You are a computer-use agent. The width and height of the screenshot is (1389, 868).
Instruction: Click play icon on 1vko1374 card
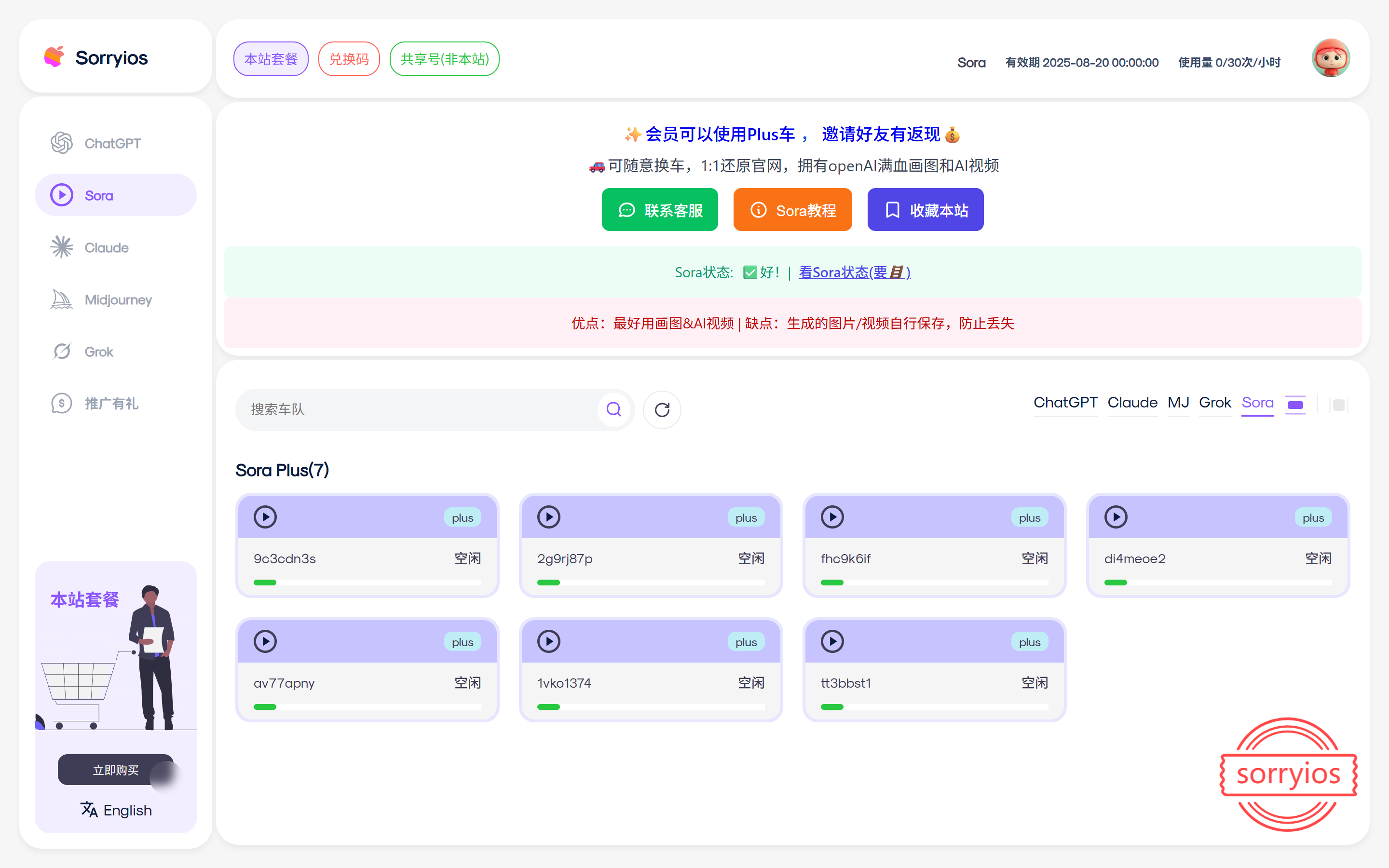(549, 641)
